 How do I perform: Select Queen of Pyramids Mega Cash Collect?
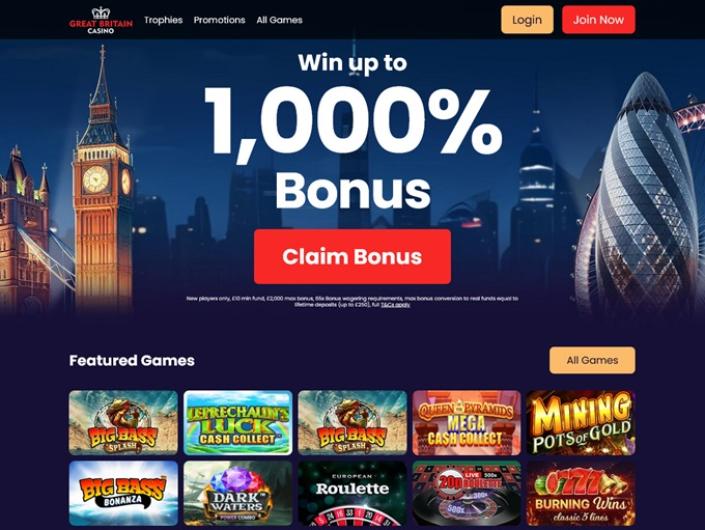coord(467,423)
